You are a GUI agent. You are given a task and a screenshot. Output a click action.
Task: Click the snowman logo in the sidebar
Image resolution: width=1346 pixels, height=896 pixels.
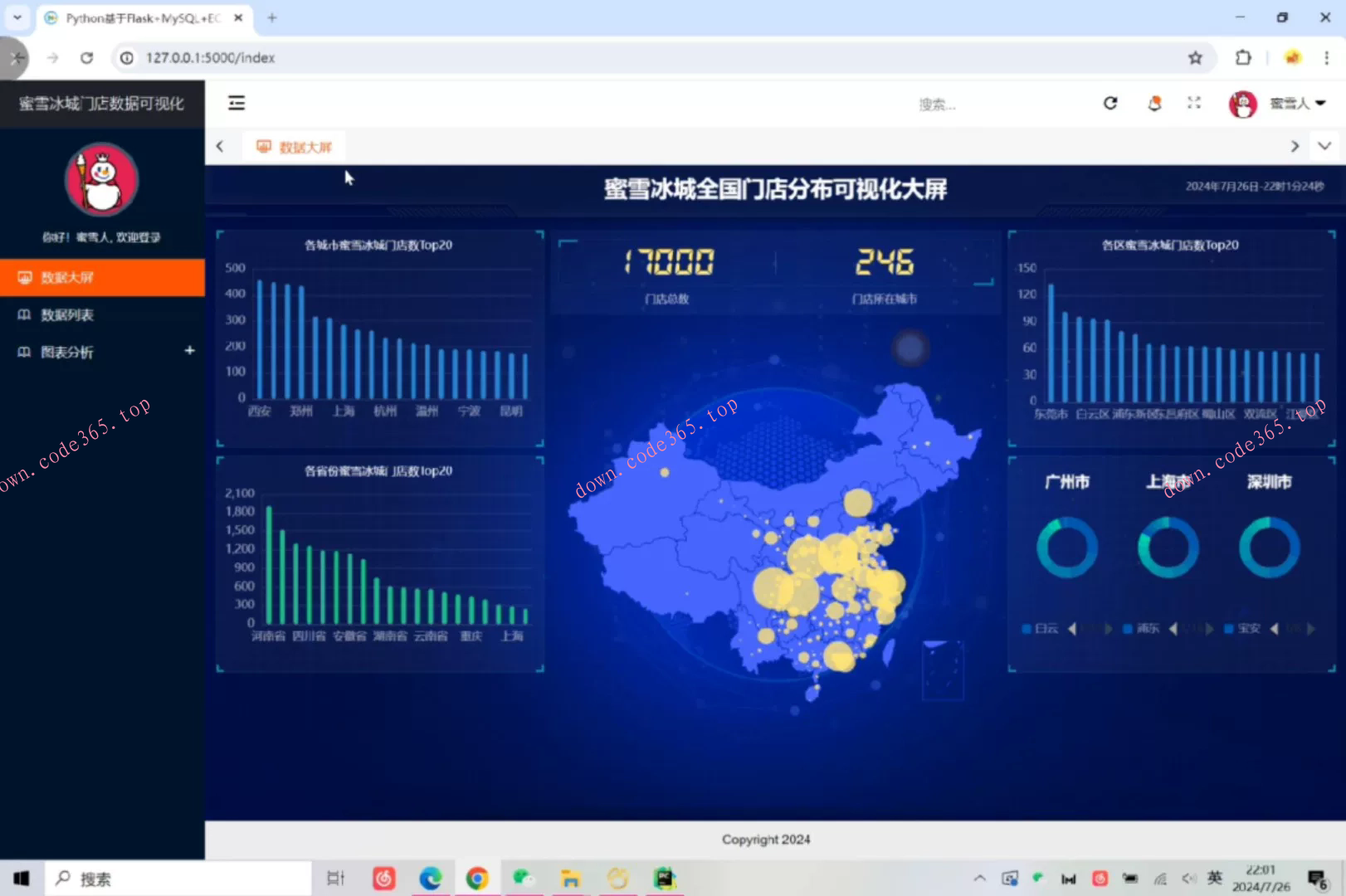[102, 180]
